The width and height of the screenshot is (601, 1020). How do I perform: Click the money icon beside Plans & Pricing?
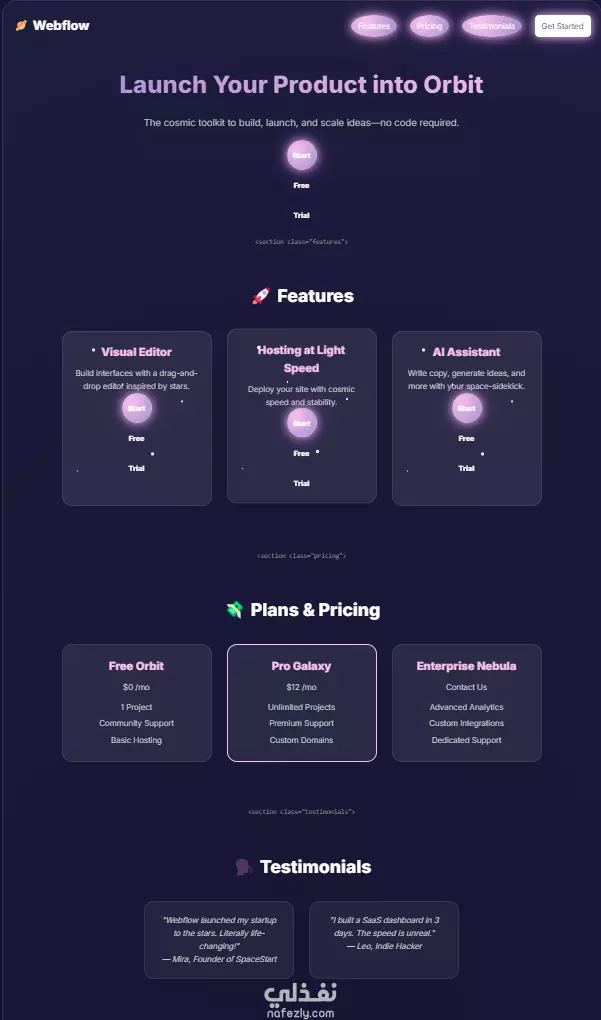(x=234, y=610)
